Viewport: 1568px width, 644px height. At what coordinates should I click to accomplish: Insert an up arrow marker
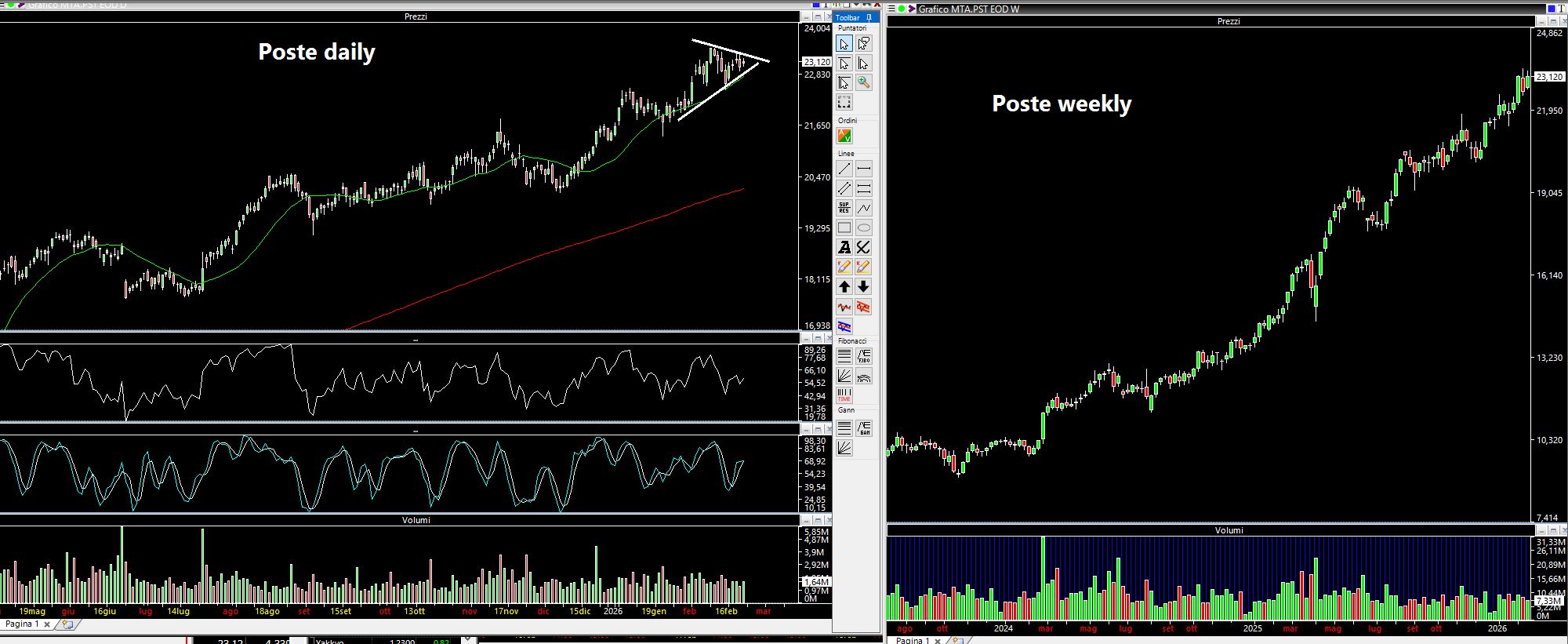[844, 286]
